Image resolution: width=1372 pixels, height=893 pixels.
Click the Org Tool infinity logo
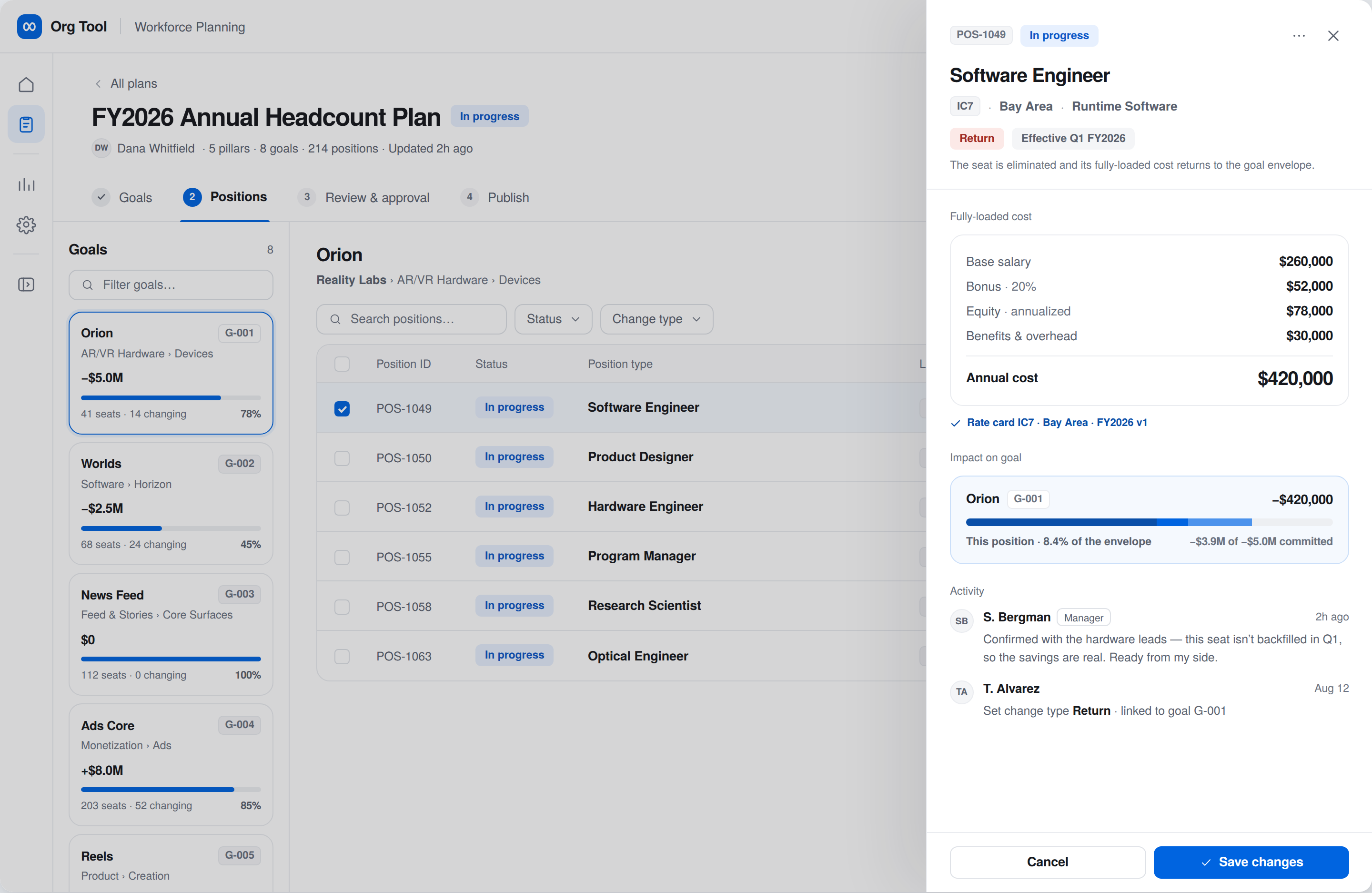pyautogui.click(x=29, y=27)
